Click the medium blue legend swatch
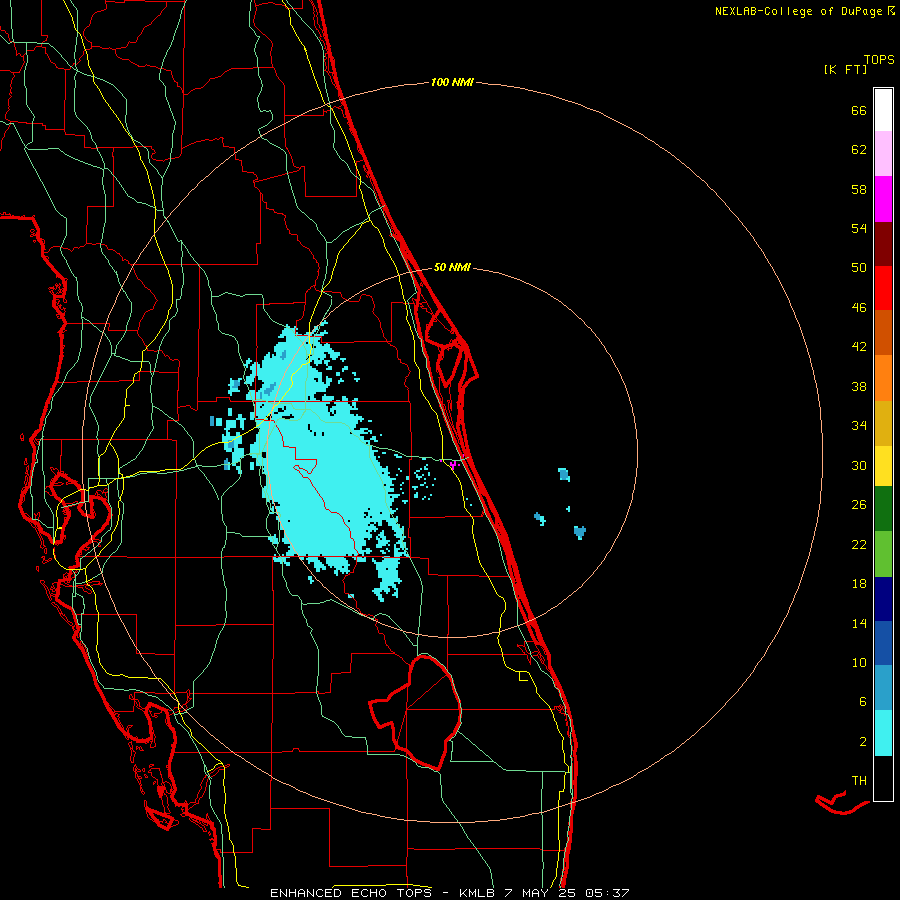This screenshot has width=900, height=900. [x=883, y=643]
